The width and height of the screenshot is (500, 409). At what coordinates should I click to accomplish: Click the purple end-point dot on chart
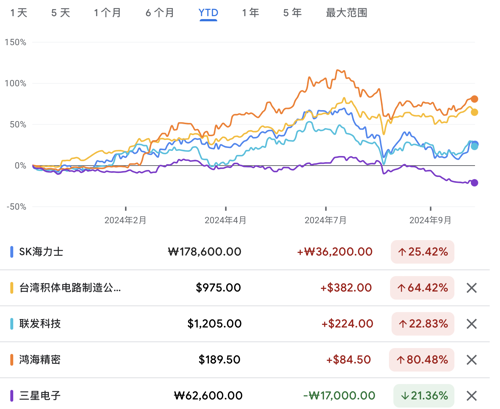pyautogui.click(x=474, y=183)
